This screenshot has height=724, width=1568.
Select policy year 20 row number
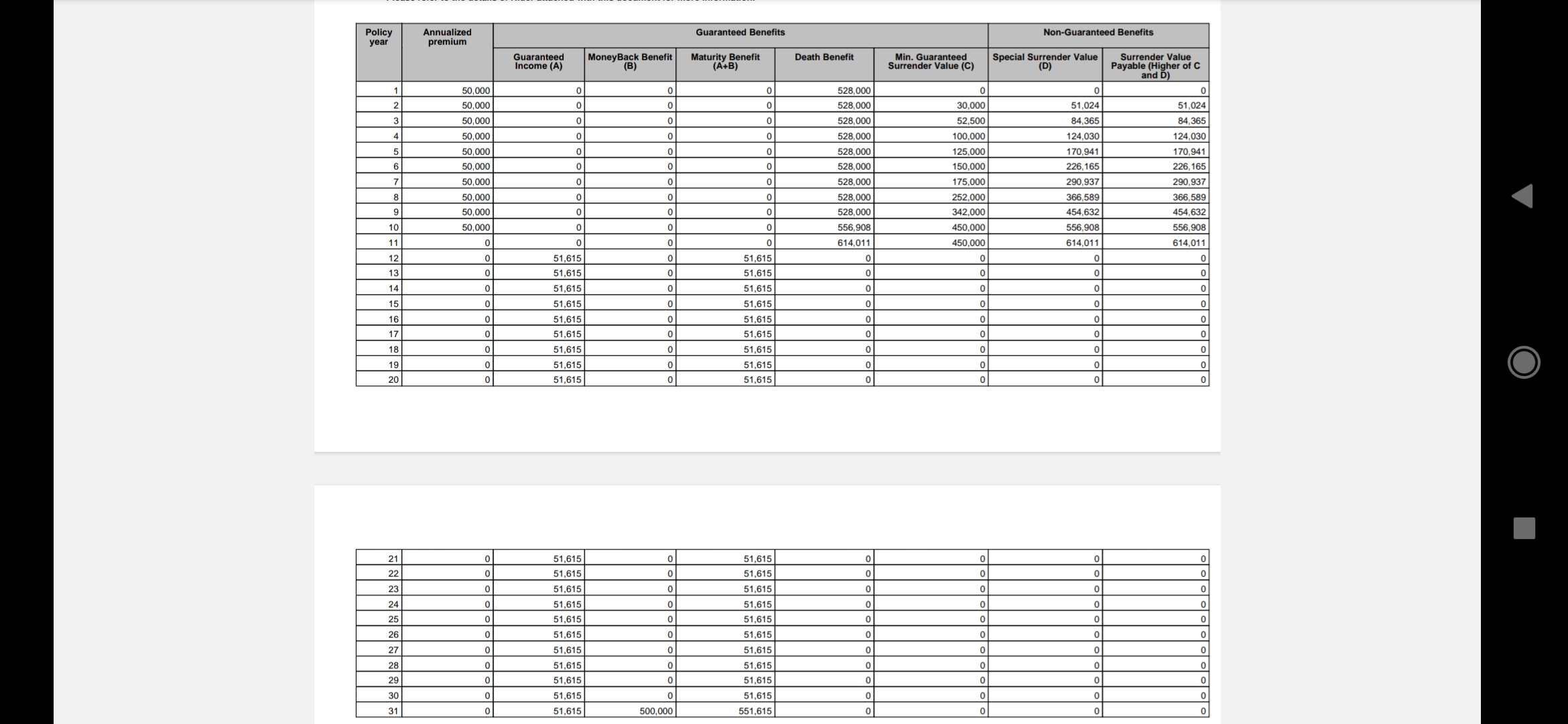(x=393, y=379)
